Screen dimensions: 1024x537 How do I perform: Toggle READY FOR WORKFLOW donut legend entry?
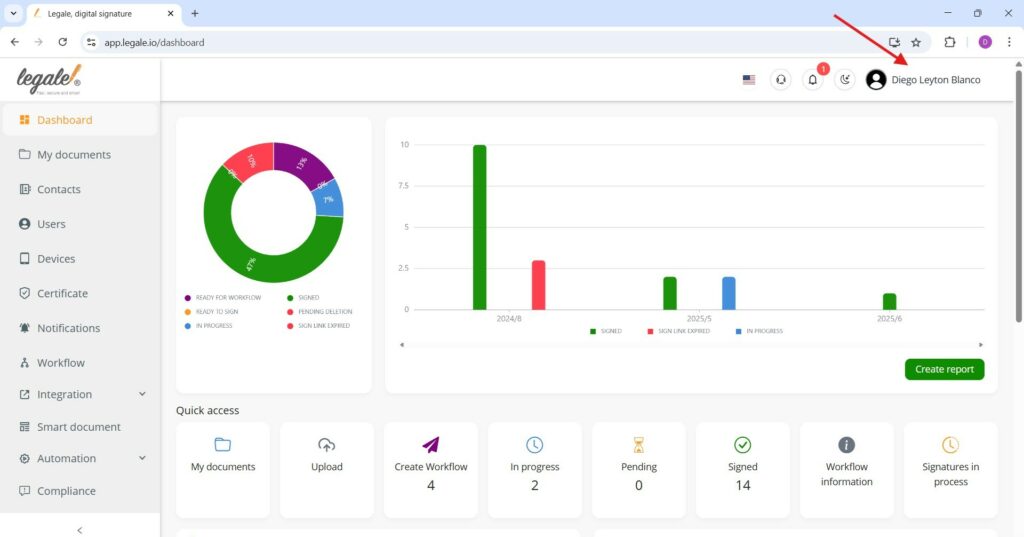223,297
